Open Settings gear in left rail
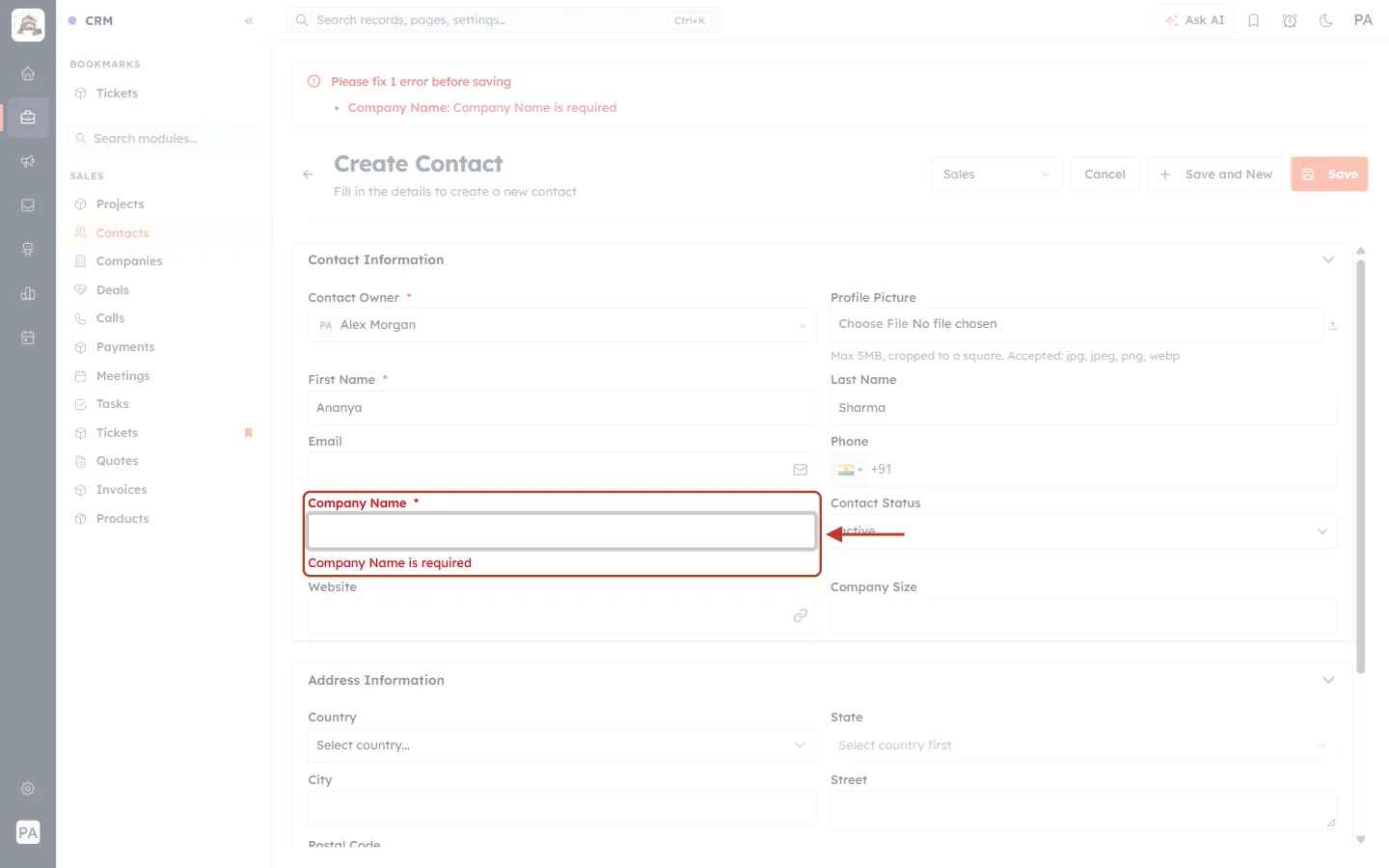This screenshot has width=1389, height=868. point(28,789)
